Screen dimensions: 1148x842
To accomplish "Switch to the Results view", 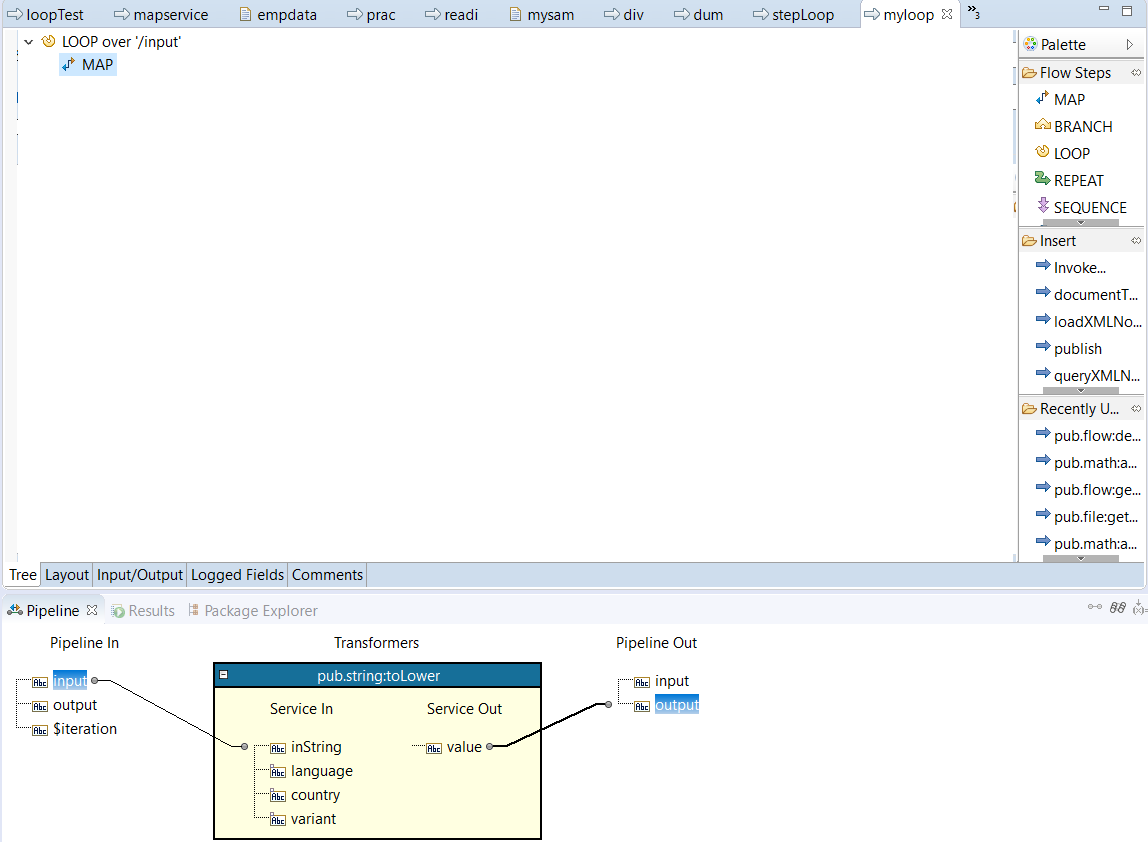I will [143, 611].
